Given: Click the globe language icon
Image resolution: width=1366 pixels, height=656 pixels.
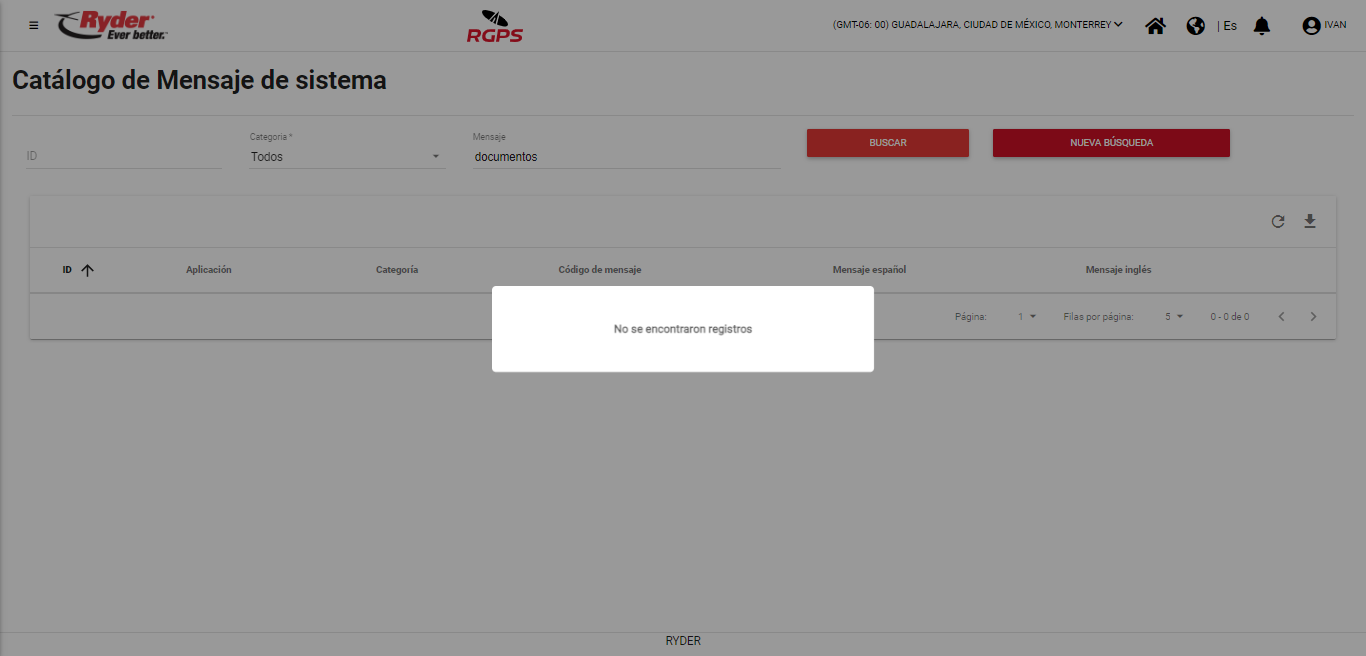Looking at the screenshot, I should coord(1195,26).
